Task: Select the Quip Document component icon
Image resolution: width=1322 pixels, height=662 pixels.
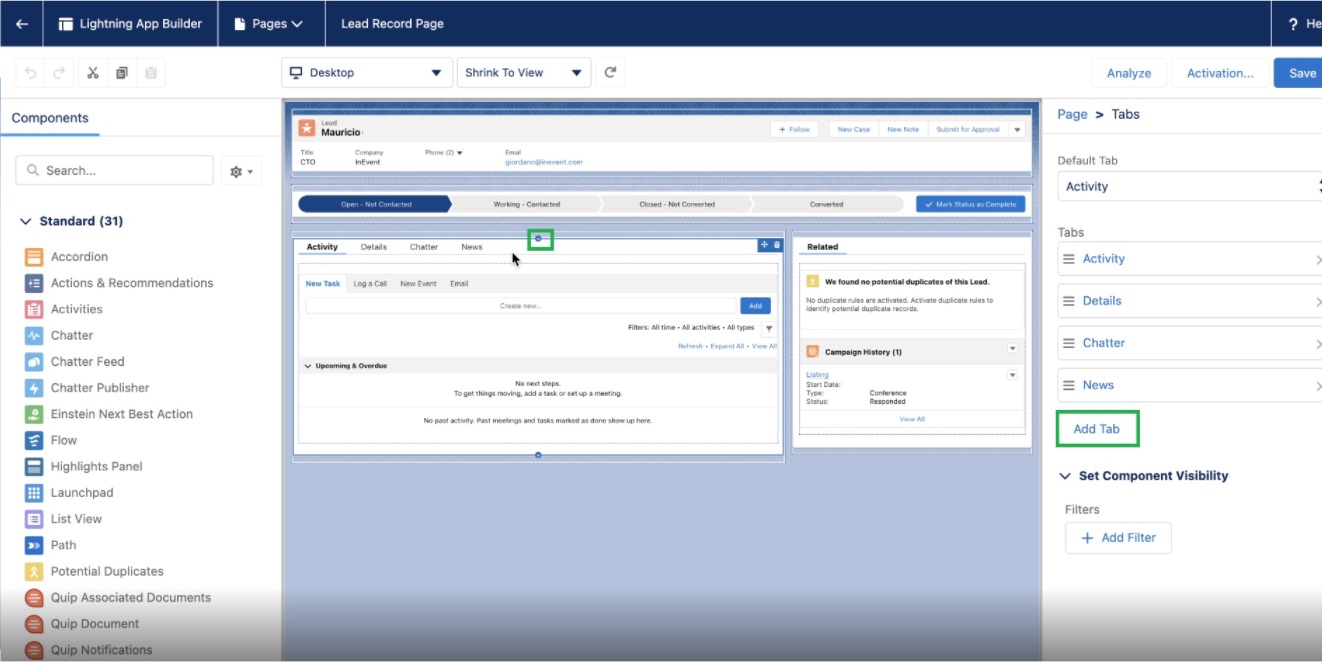Action: click(x=34, y=624)
